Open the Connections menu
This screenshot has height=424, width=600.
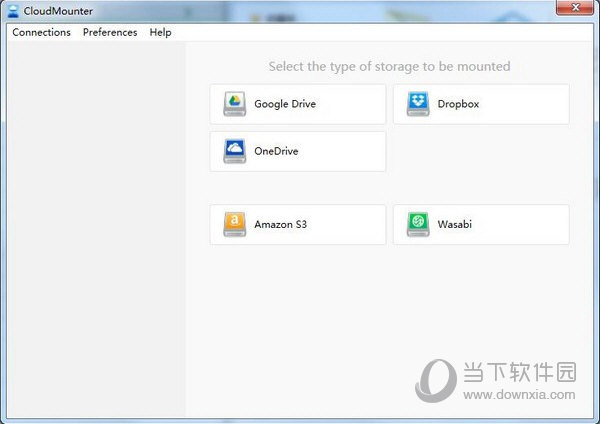(41, 33)
